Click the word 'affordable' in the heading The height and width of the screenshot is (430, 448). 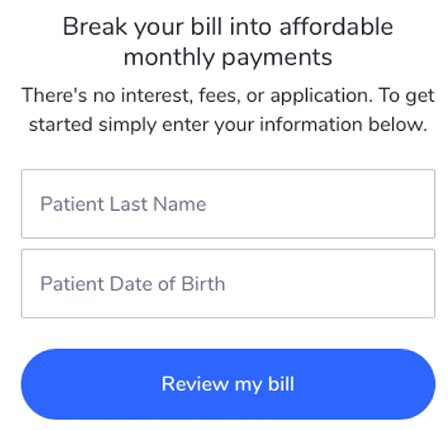tap(336, 27)
